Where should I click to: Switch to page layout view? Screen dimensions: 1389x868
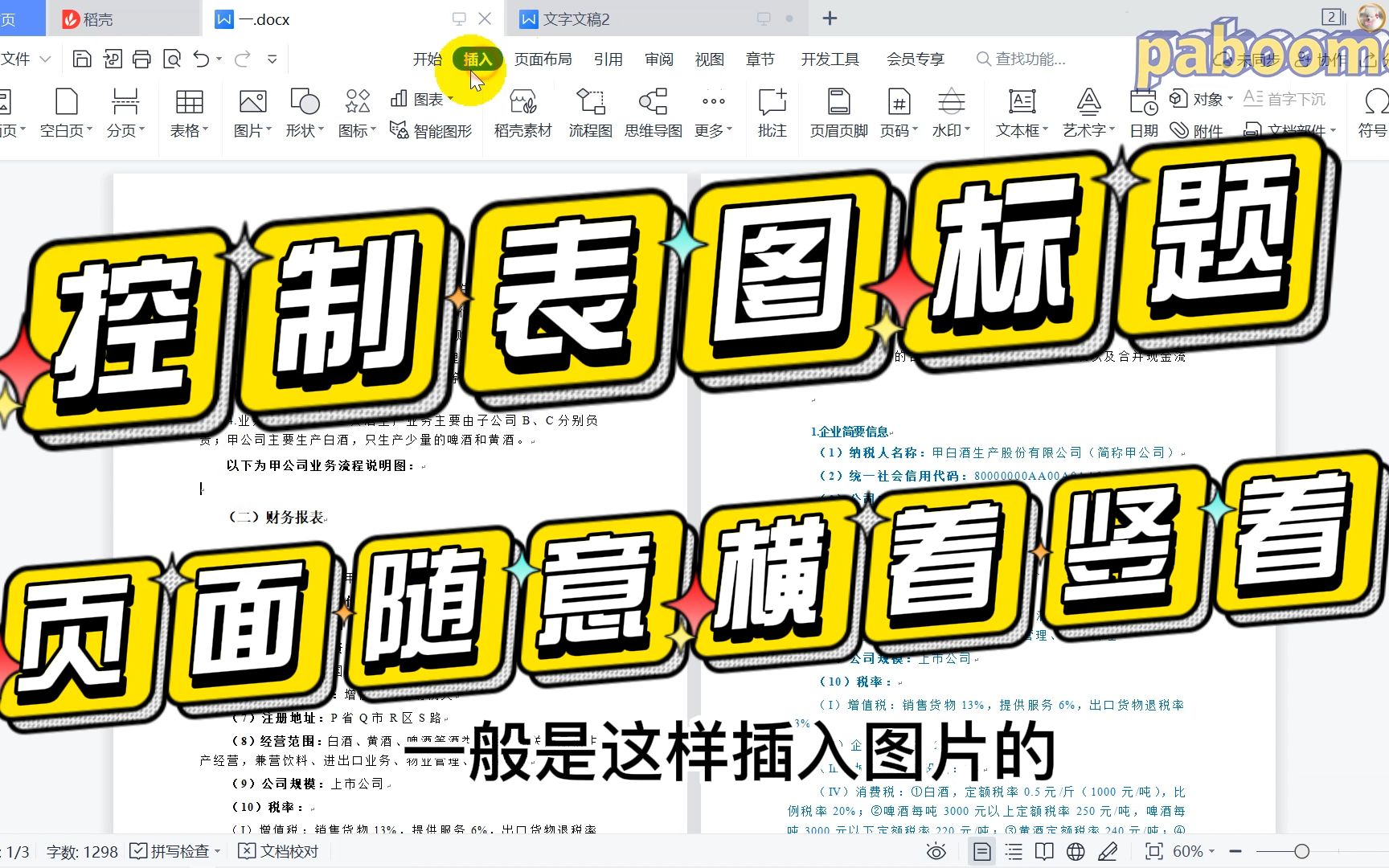pos(981,852)
